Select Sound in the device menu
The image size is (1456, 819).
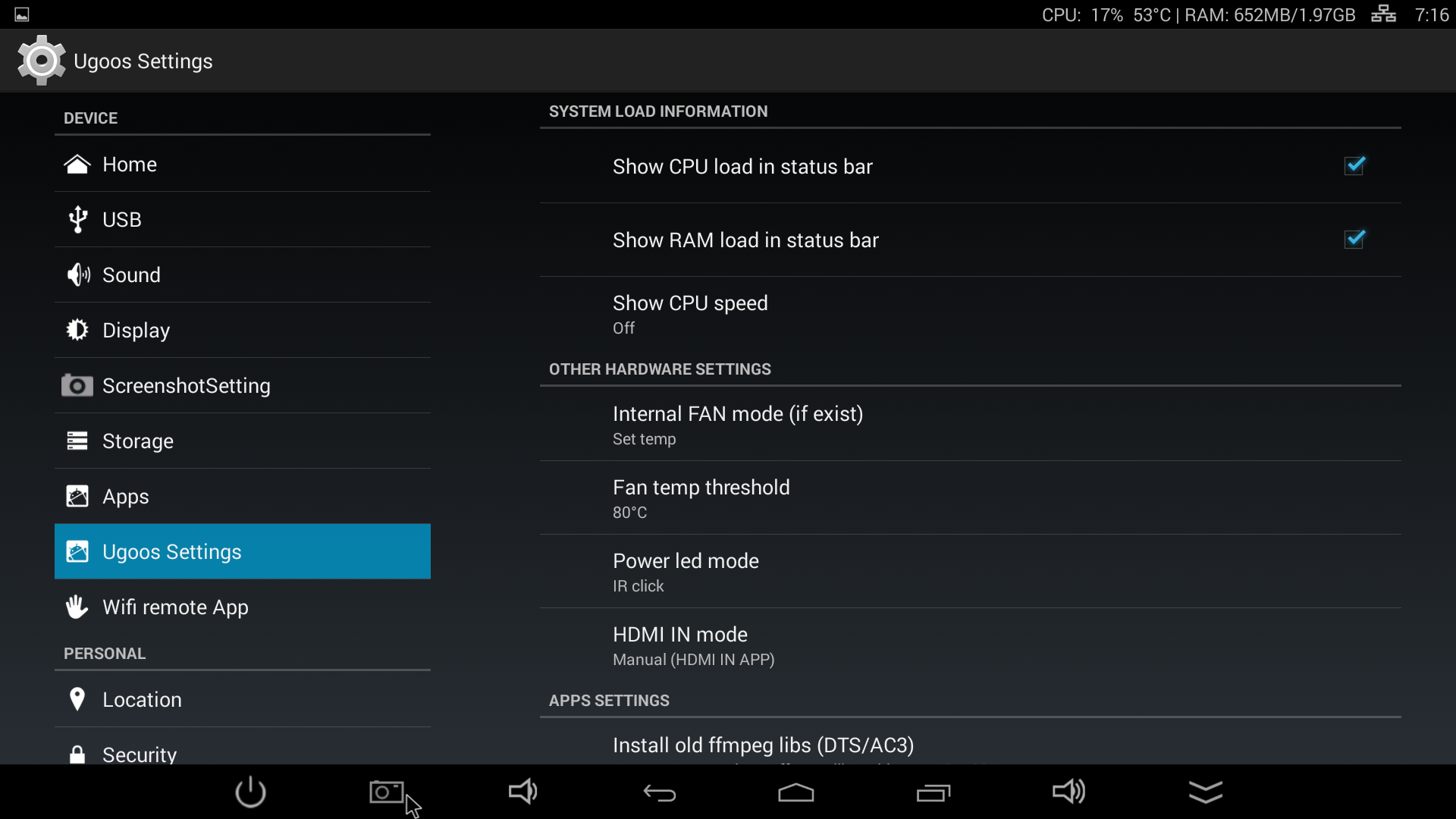point(243,275)
